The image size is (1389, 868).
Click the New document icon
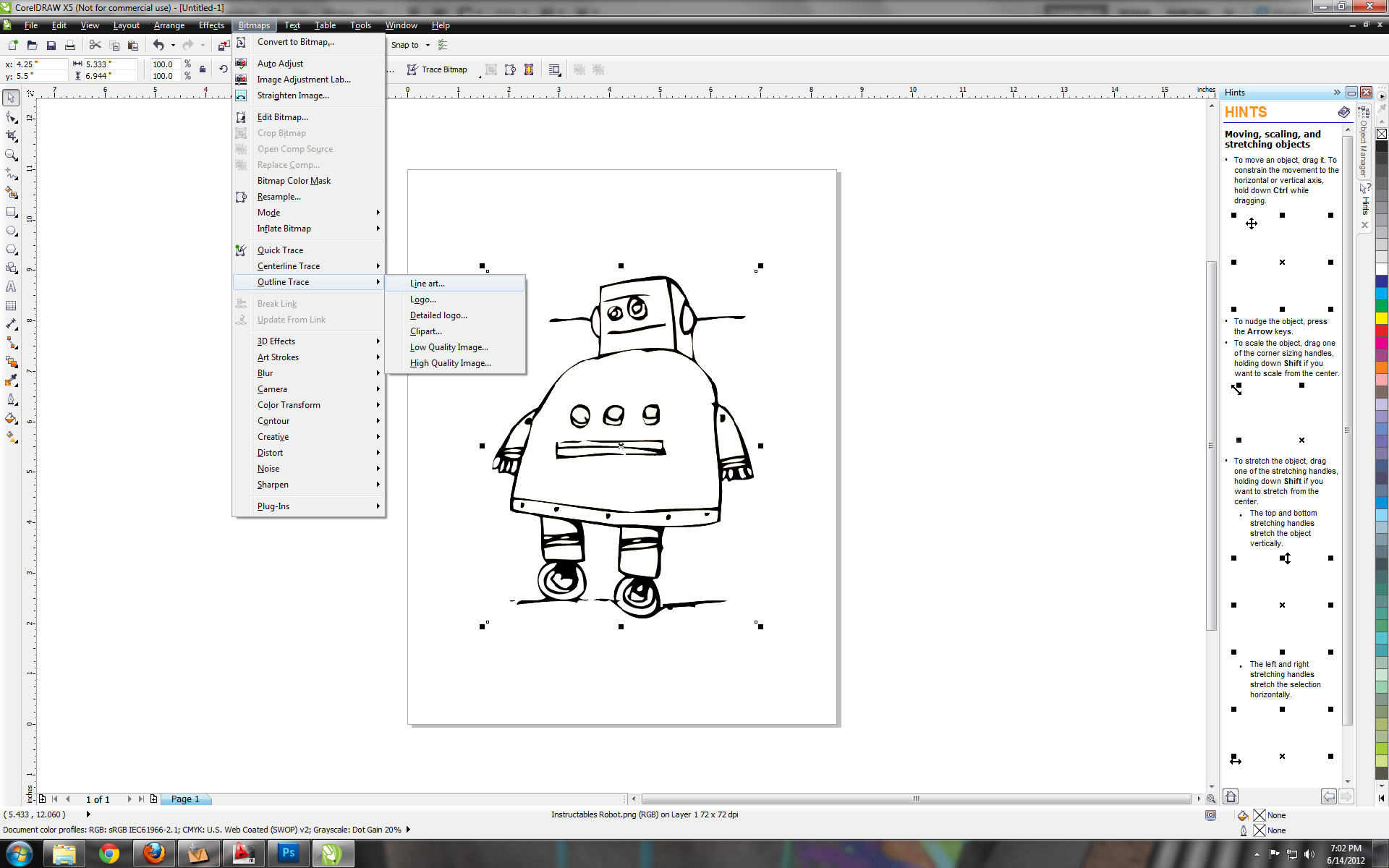13,45
